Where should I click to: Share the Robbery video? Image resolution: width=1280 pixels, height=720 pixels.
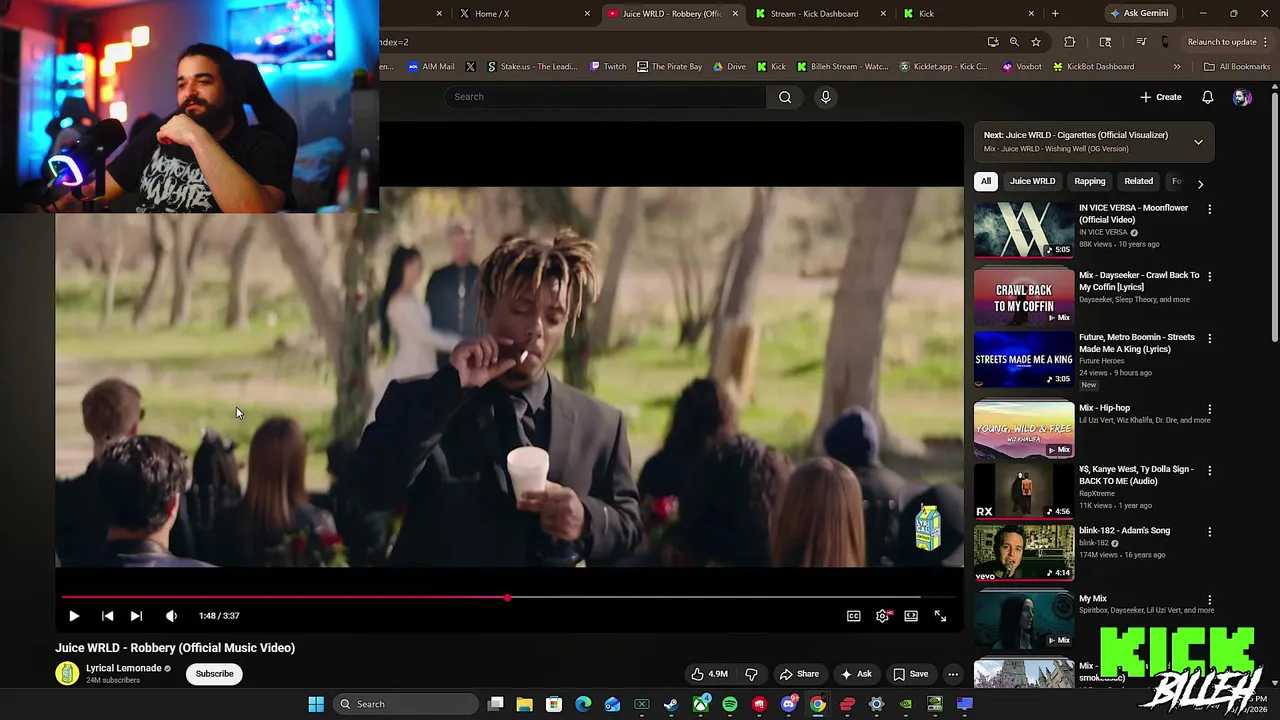[x=799, y=674]
